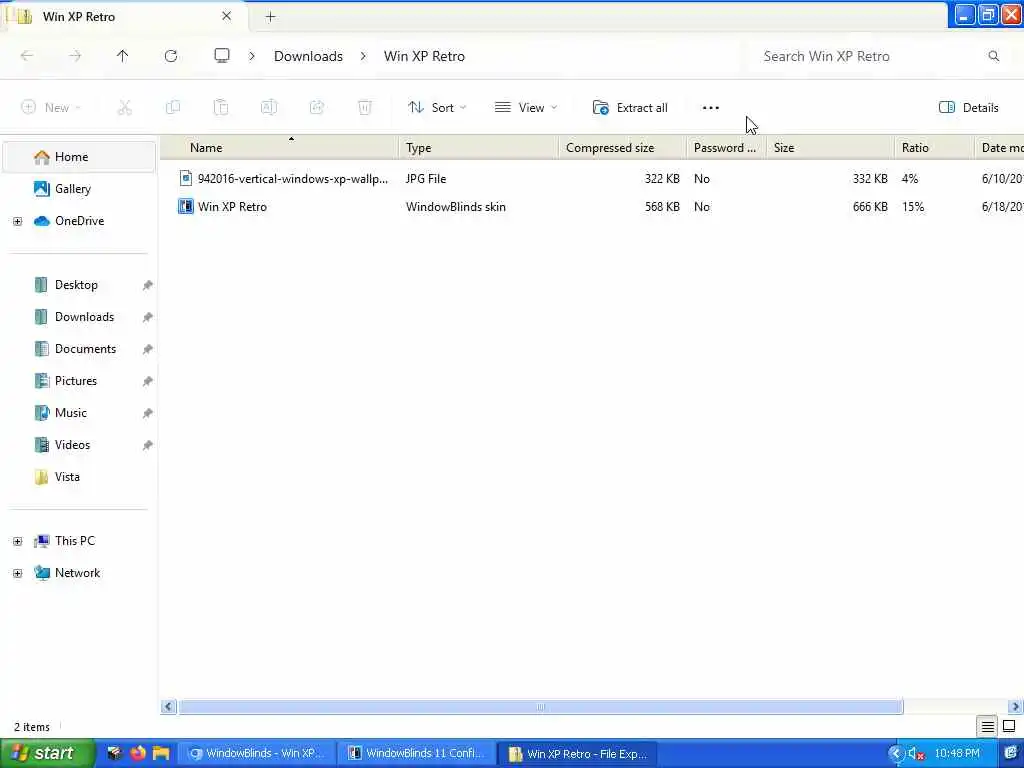This screenshot has width=1024, height=768.
Task: Switch to large thumbnails view icon in status bar
Action: pyautogui.click(x=1009, y=726)
